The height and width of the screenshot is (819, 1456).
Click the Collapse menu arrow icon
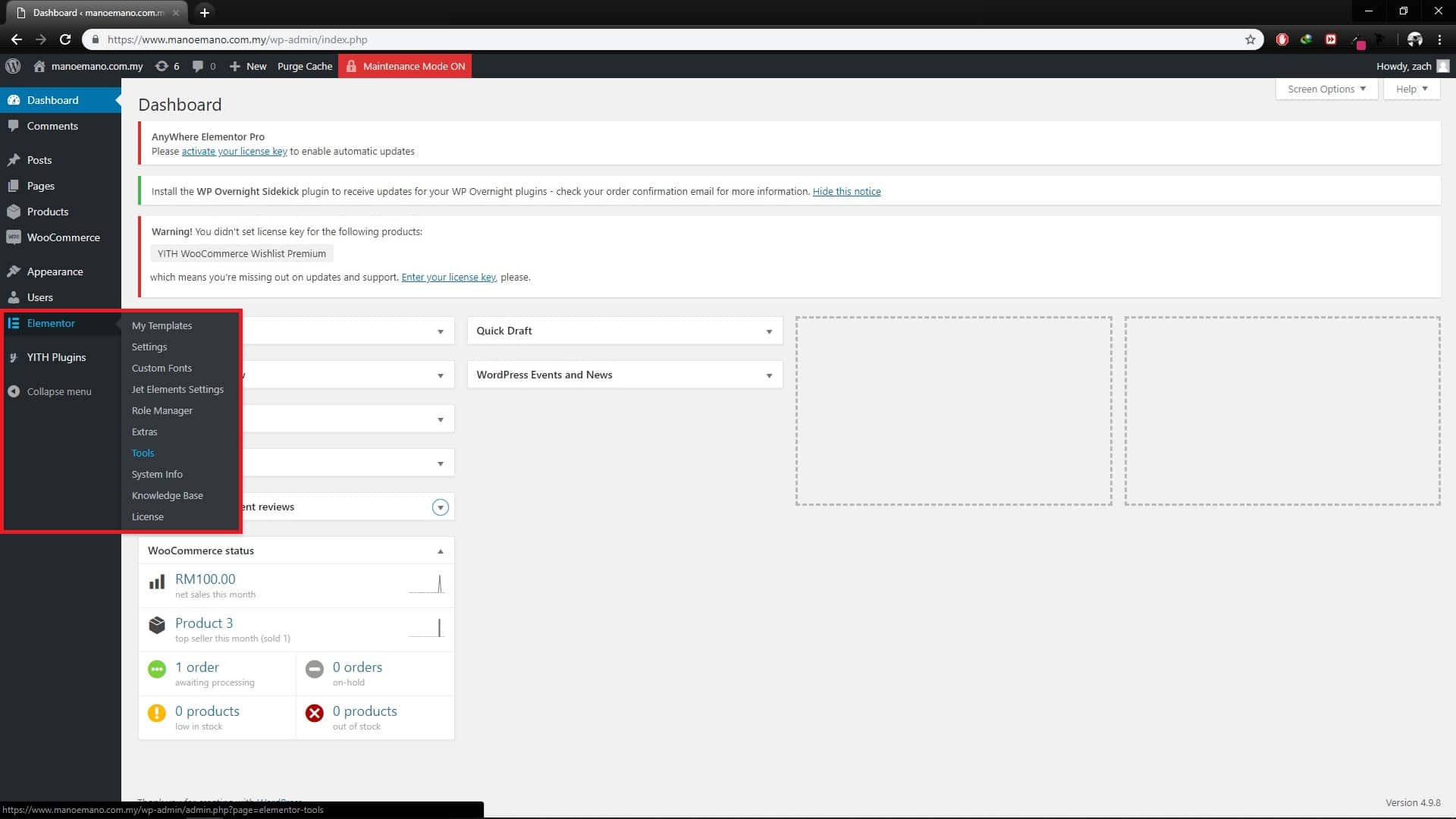[14, 391]
